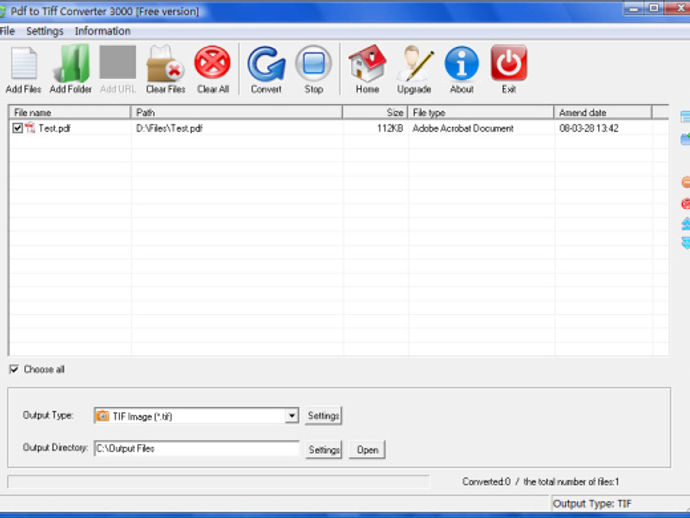Click the blue double up-arrow icon
Image resolution: width=690 pixels, height=518 pixels.
pos(686,224)
